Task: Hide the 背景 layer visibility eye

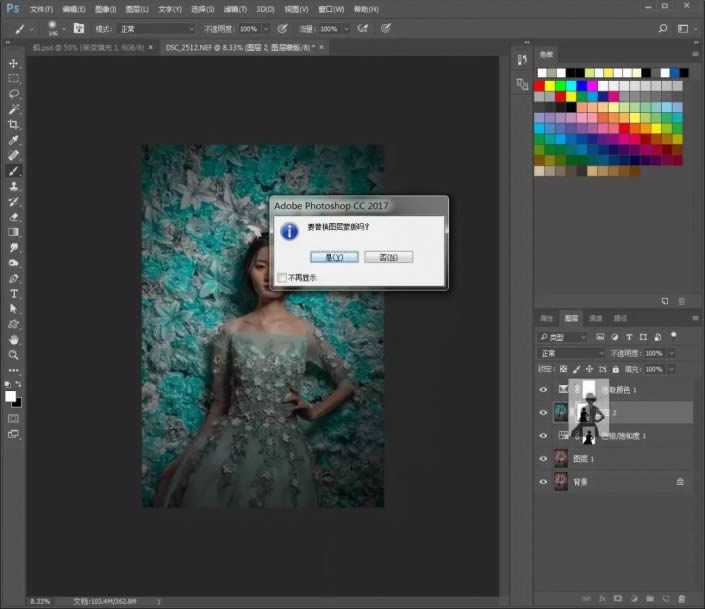Action: [544, 482]
